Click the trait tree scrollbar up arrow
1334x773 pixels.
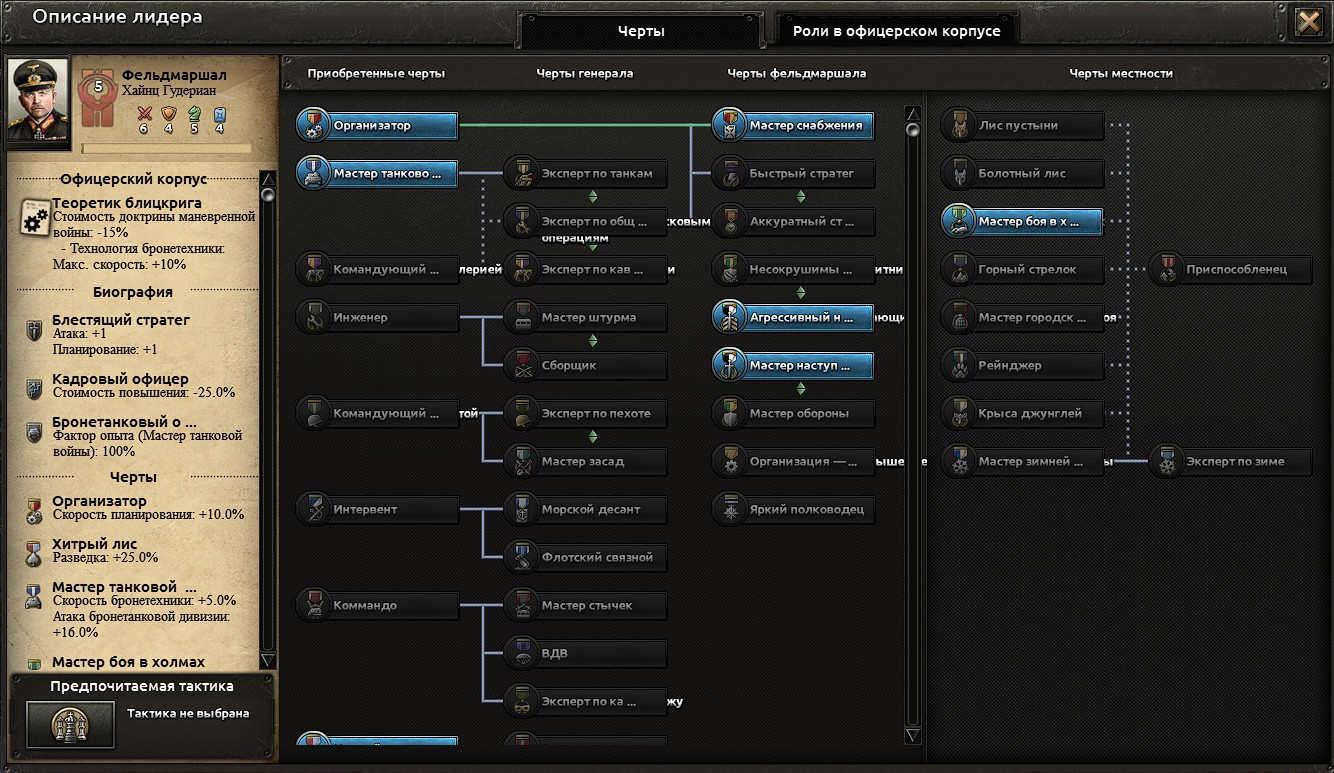[x=912, y=113]
